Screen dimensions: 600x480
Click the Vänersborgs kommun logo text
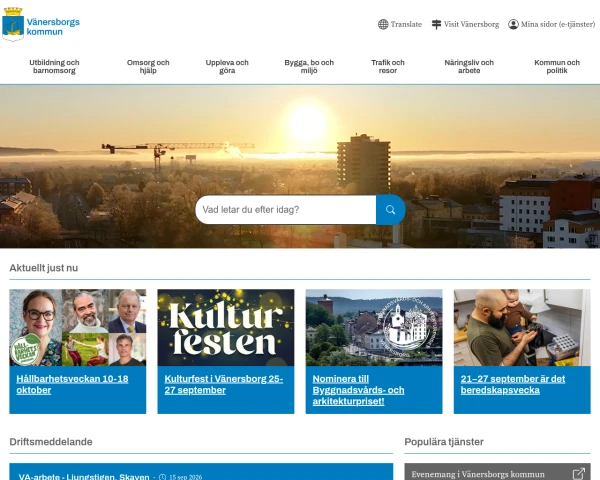point(53,27)
